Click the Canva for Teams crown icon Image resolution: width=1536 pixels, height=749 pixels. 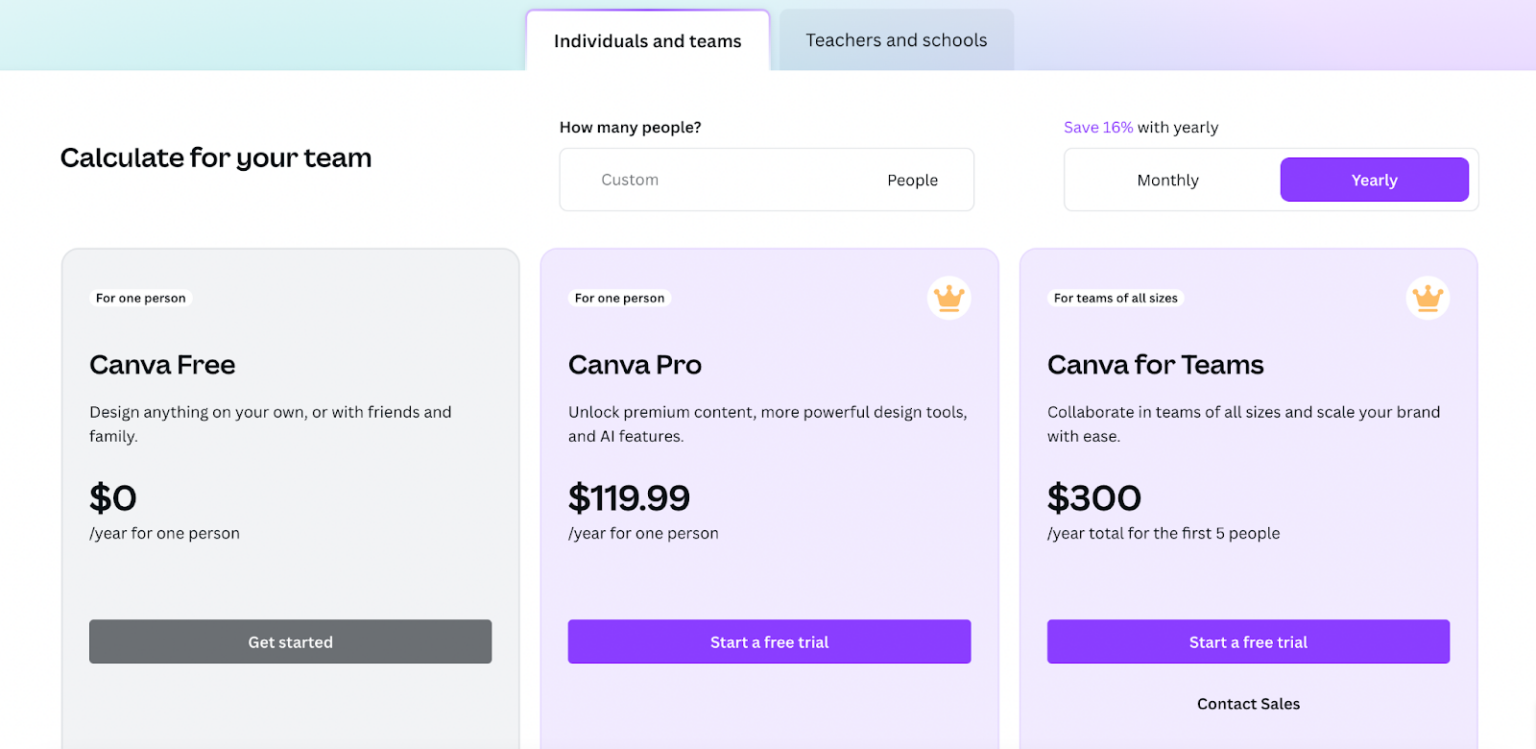point(1427,298)
